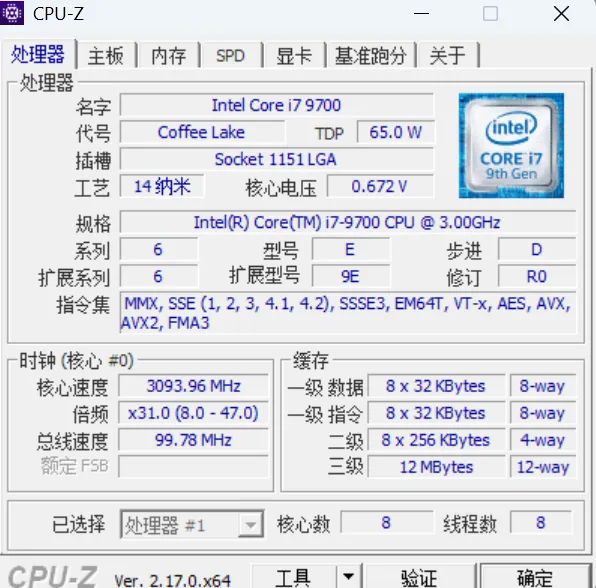Click the processor name field Intel Core i7 9700
Viewport: 596px width, 588px height.
coord(277,105)
